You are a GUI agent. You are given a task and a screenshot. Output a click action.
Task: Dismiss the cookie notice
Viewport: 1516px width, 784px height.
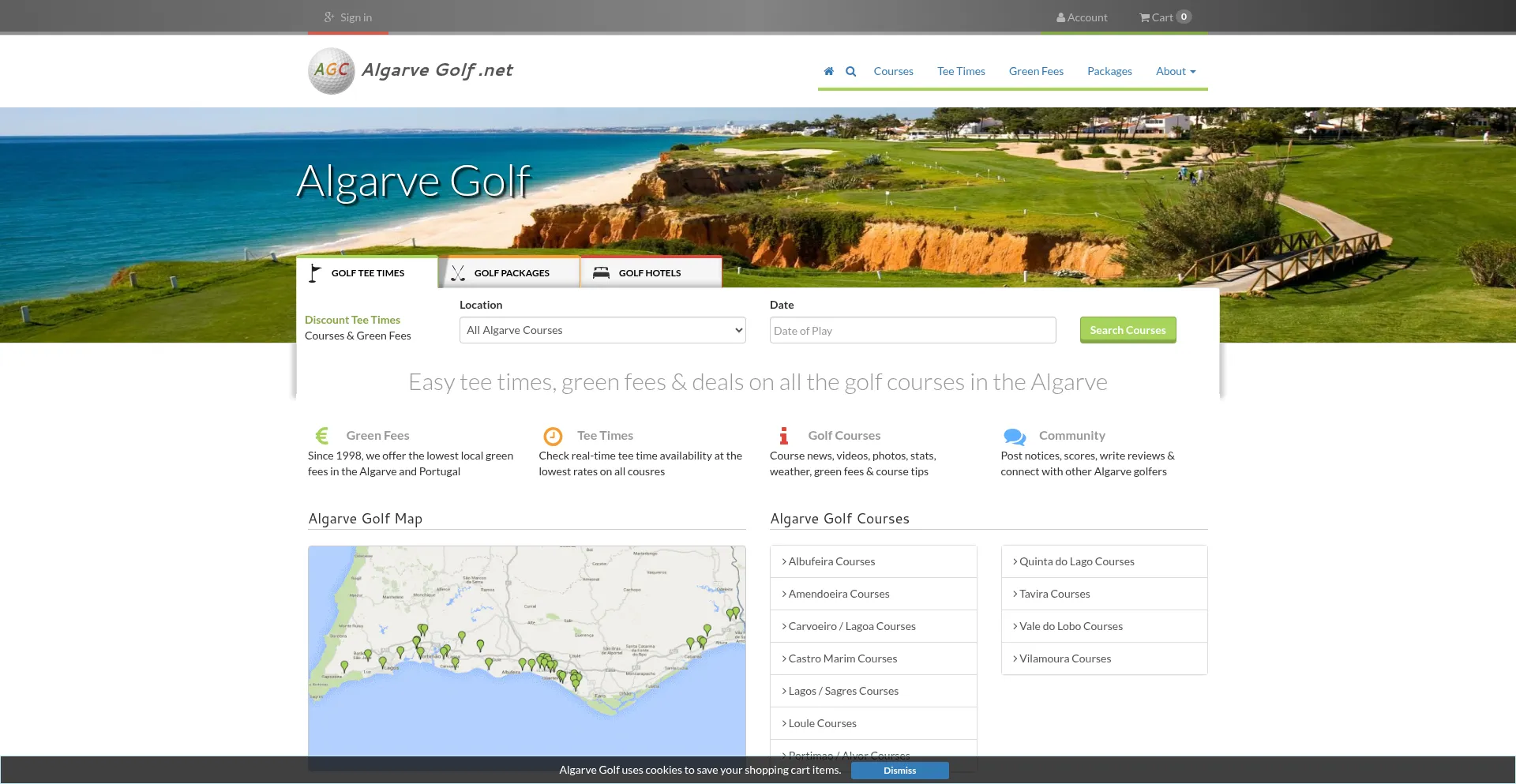click(899, 771)
